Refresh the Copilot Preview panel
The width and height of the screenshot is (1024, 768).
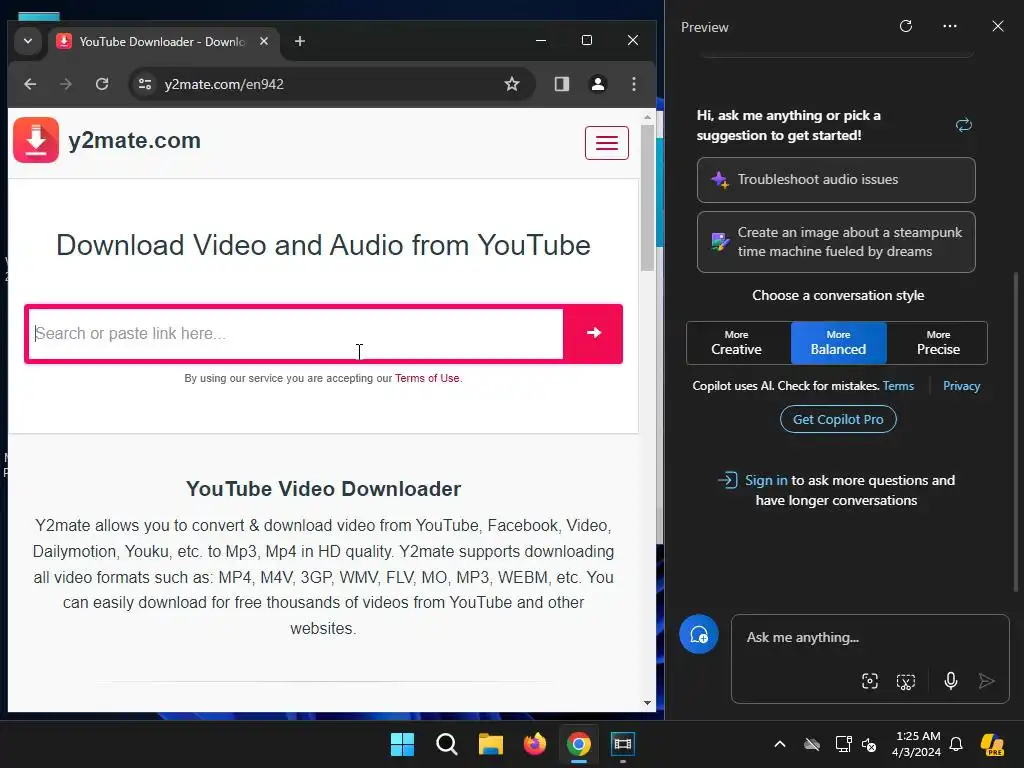click(905, 26)
